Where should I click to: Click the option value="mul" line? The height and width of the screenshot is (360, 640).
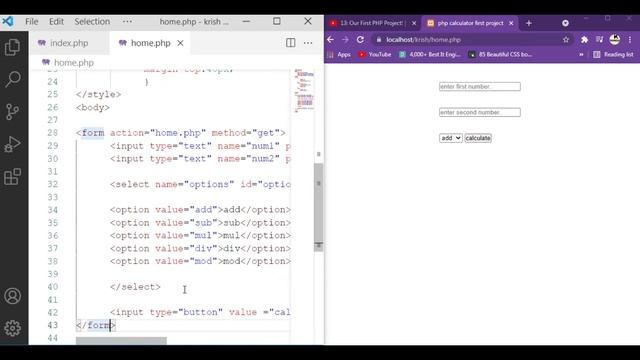click(200, 236)
